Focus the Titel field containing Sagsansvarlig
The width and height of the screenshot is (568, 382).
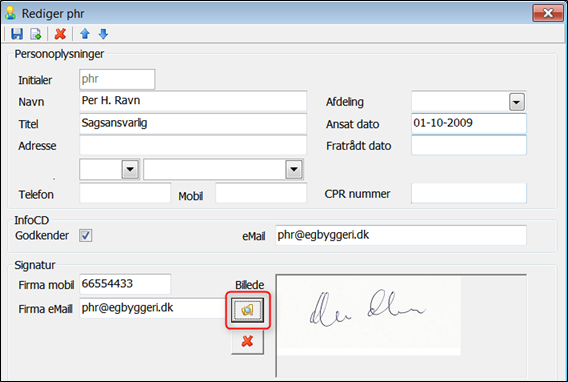pyautogui.click(x=193, y=123)
